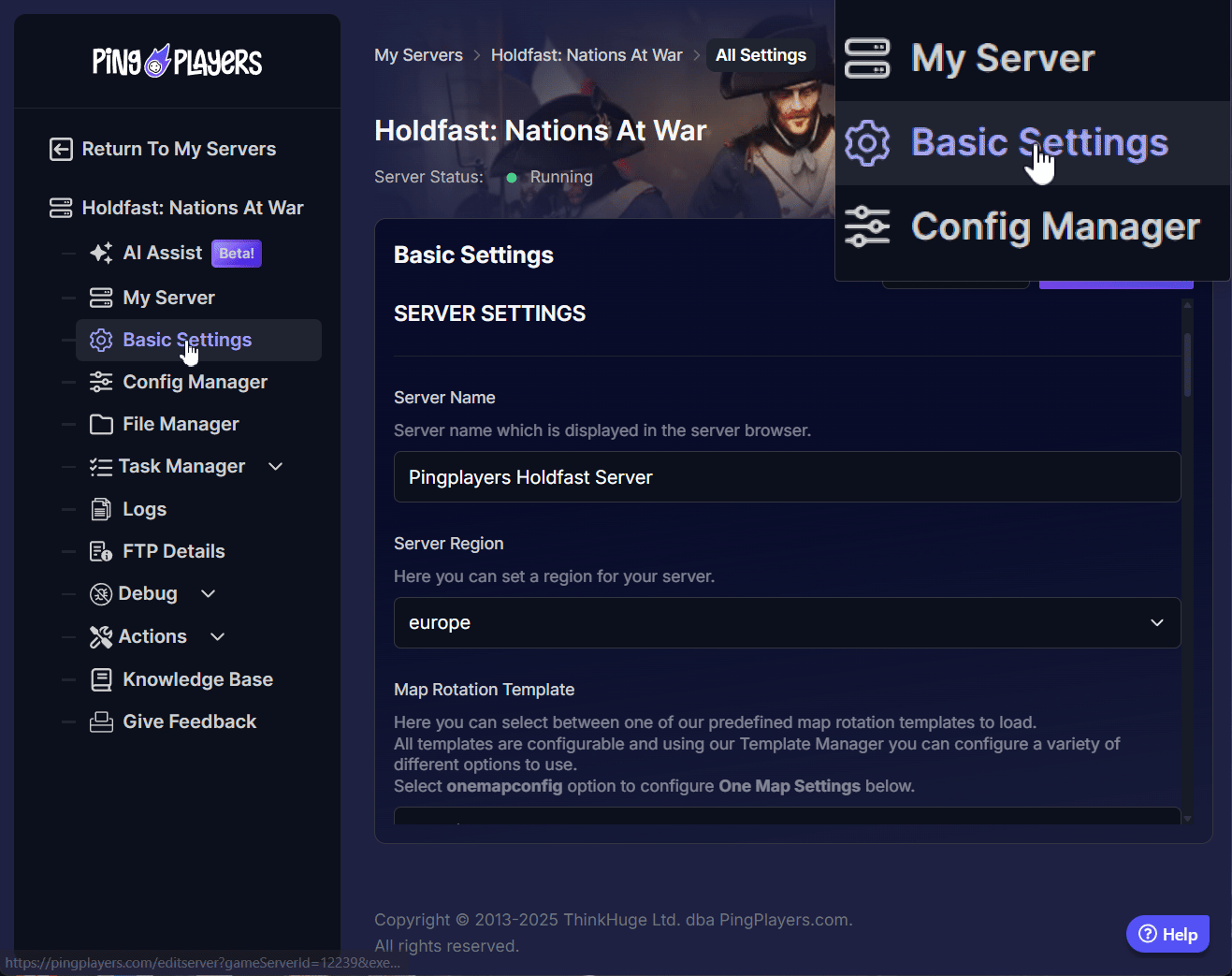Click the FTP Details icon
The height and width of the screenshot is (976, 1232).
click(101, 551)
